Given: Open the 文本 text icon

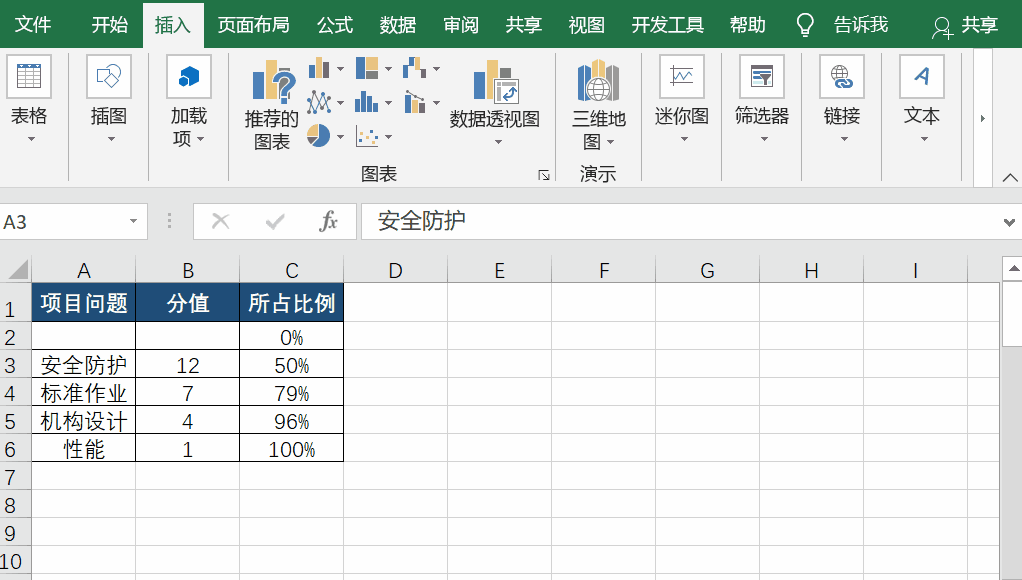Looking at the screenshot, I should (922, 77).
